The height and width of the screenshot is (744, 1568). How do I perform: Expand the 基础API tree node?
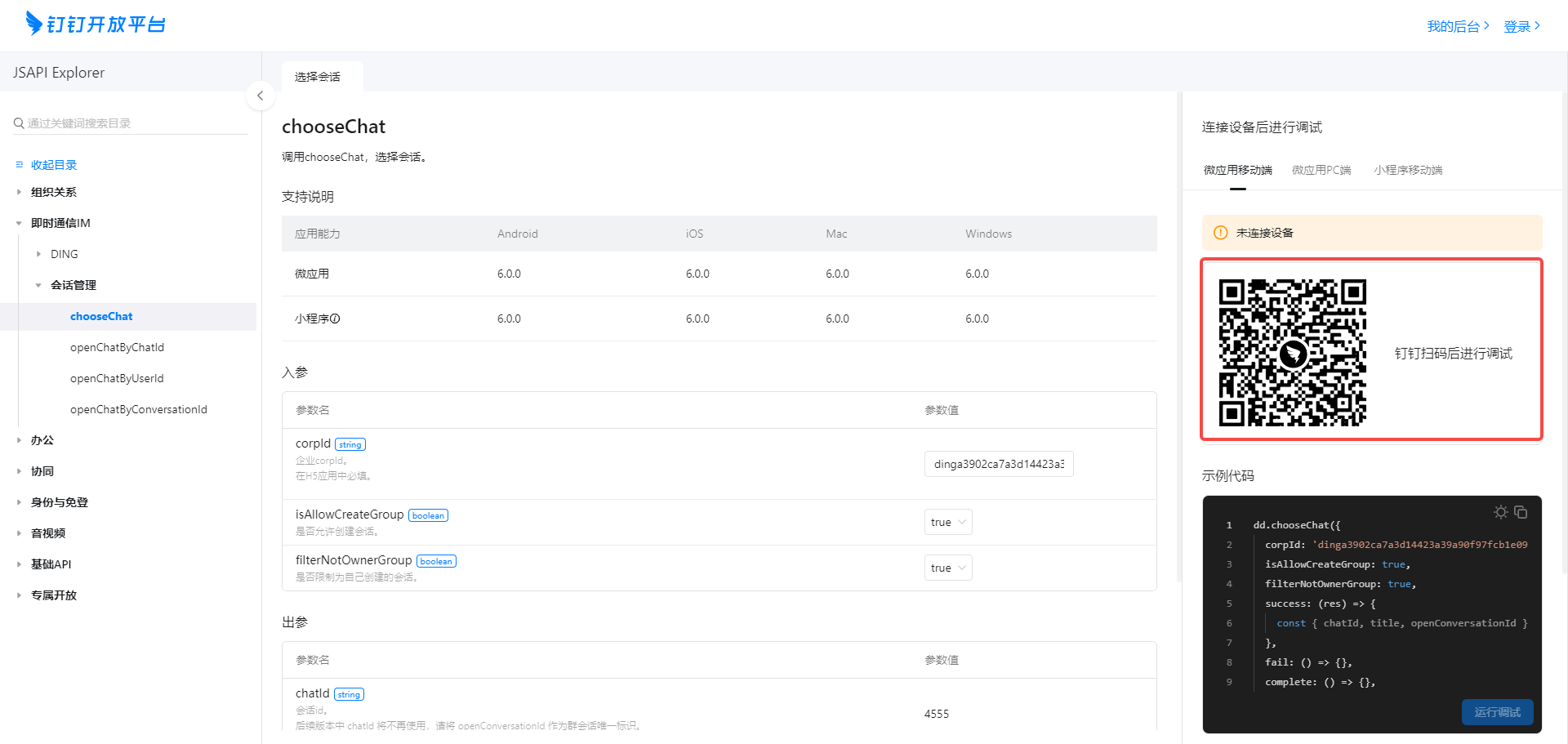(x=20, y=564)
